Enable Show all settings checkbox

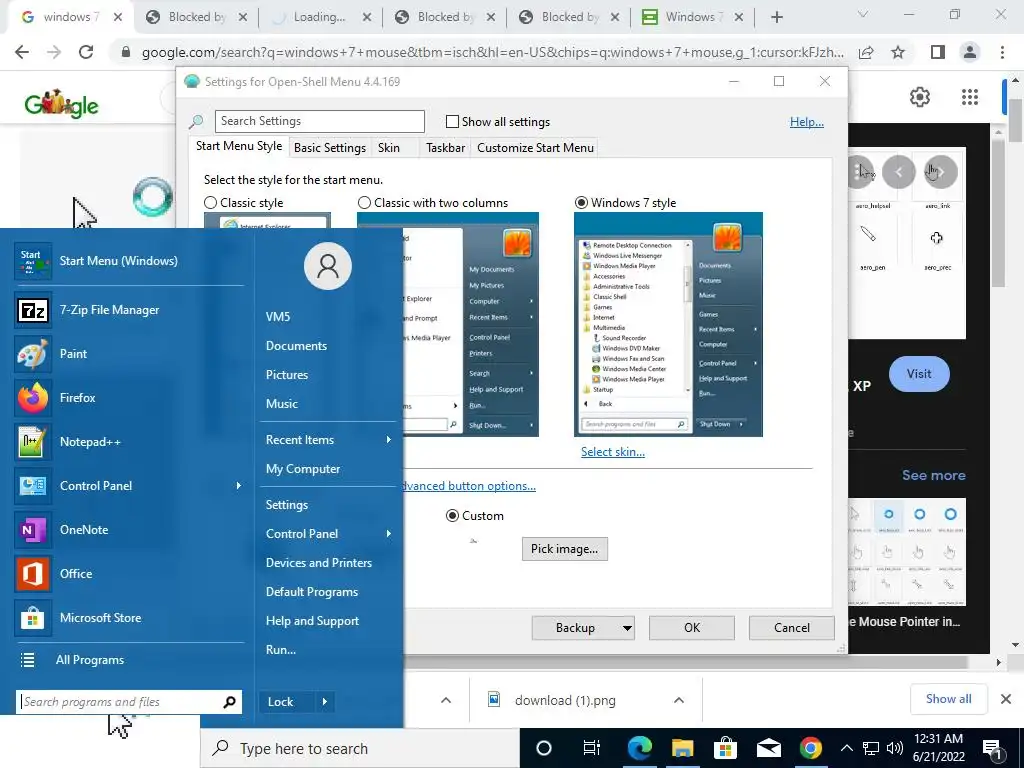[x=452, y=121]
